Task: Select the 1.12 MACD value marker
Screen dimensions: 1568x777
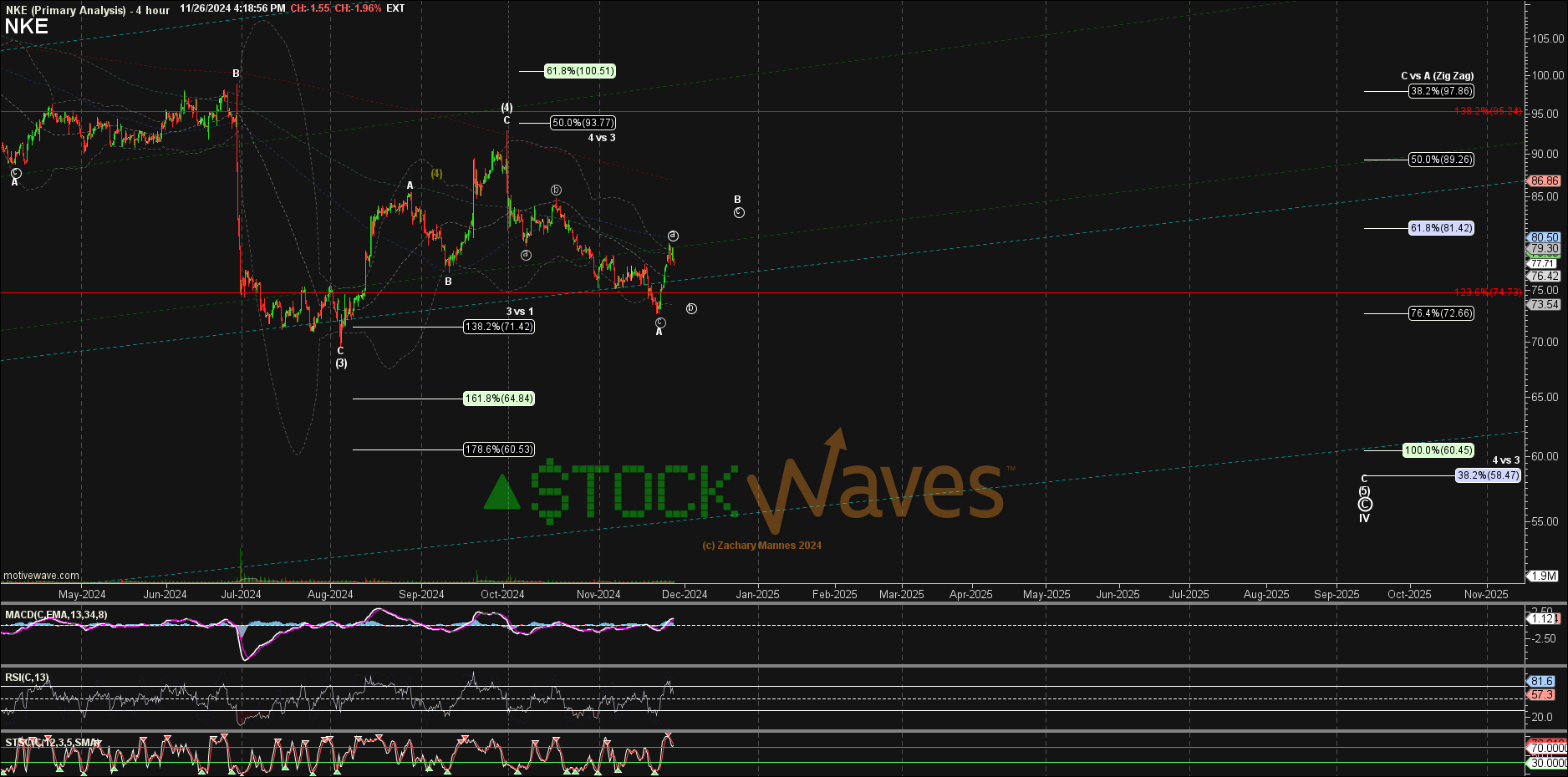Action: (x=1543, y=618)
